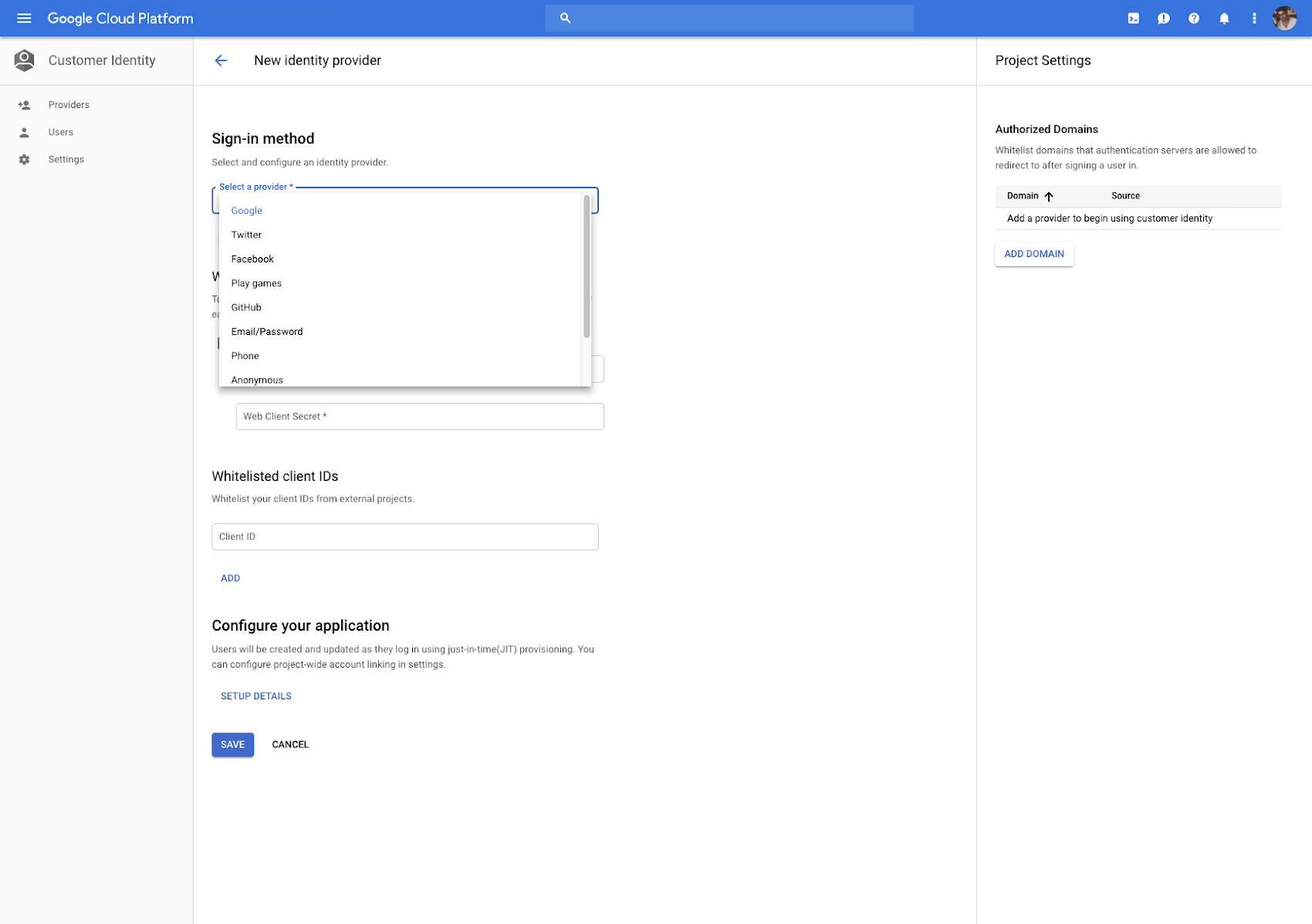Open Providers in the sidebar
Screen dimensions: 1312x924
[x=69, y=105]
